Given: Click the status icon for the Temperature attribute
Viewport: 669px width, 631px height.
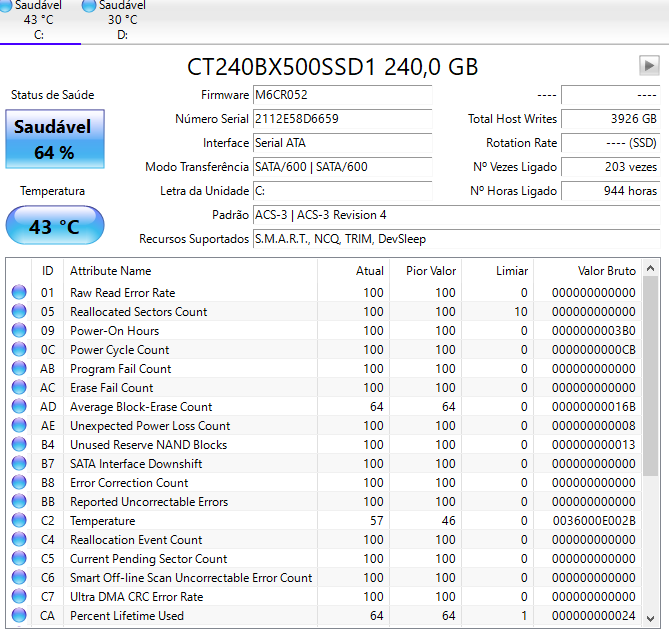Looking at the screenshot, I should [19, 520].
